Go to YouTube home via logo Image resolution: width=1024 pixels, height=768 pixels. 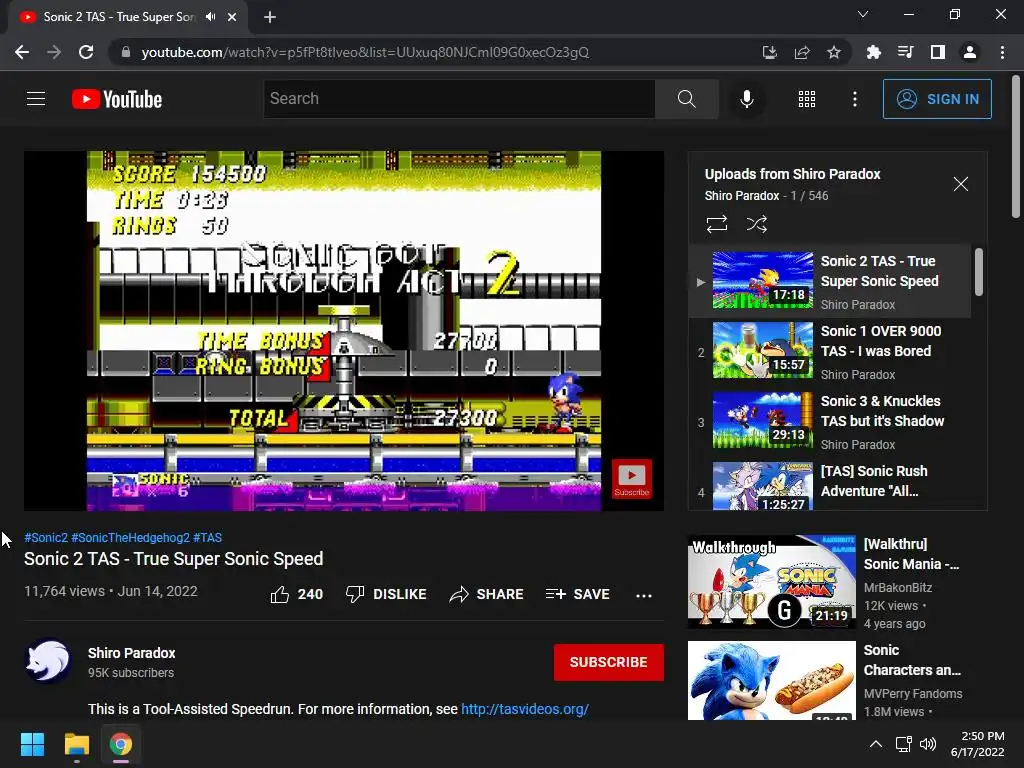(117, 99)
